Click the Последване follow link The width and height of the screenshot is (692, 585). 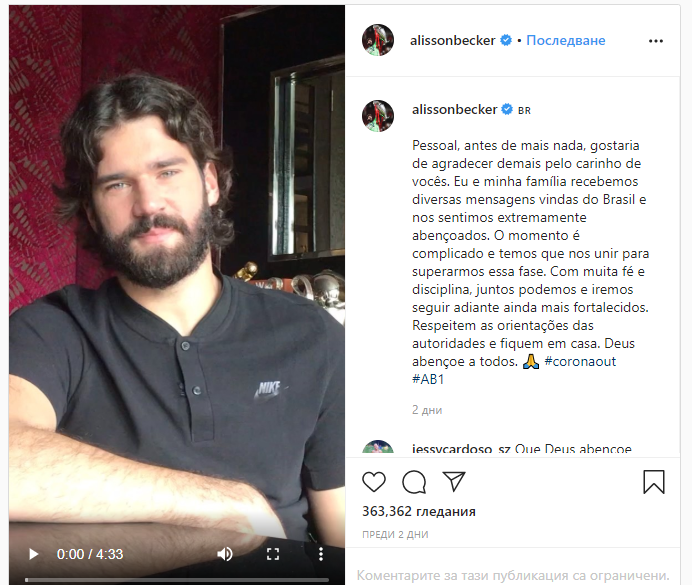(566, 40)
